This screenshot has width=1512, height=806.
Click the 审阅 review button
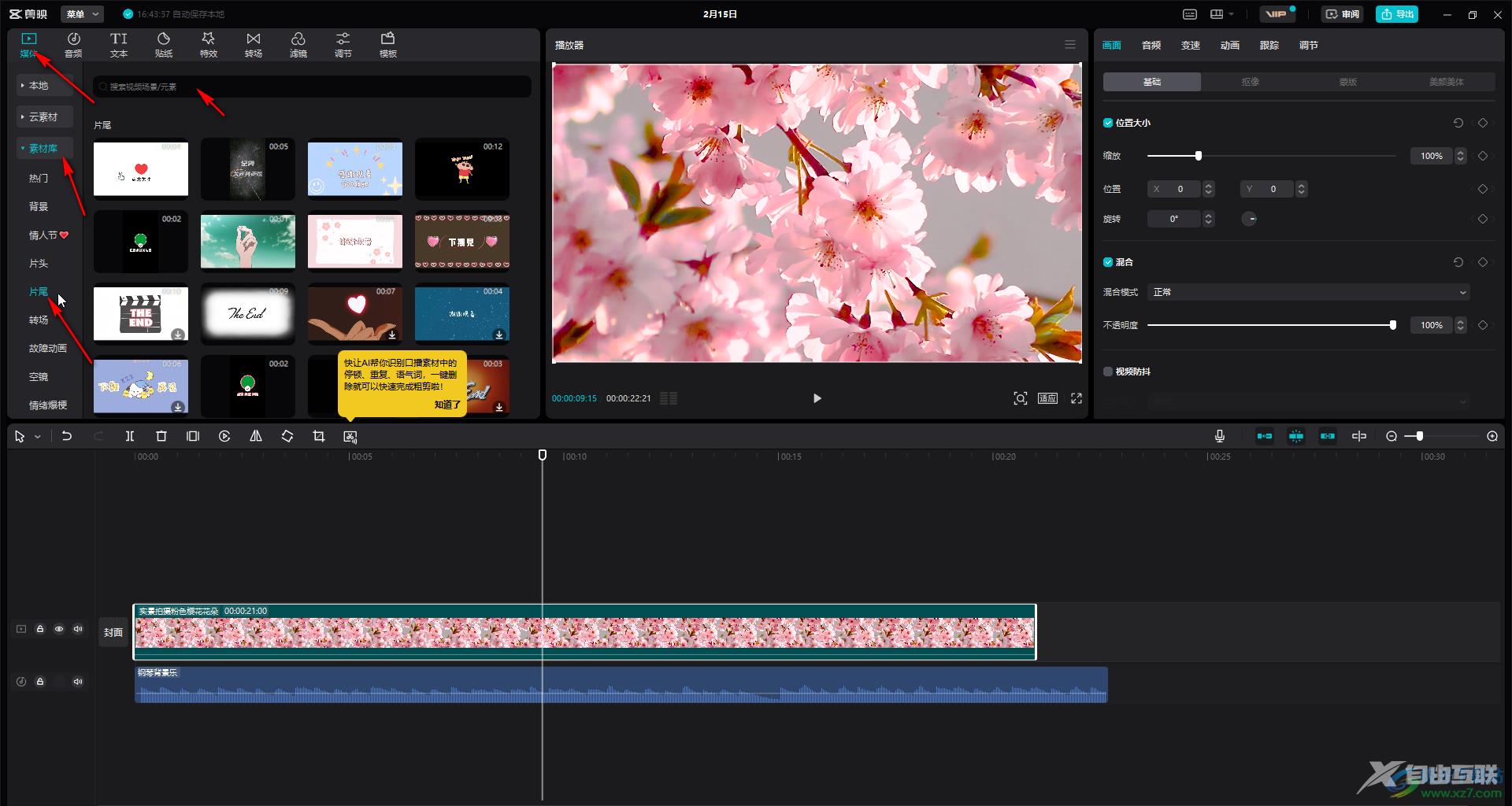point(1343,14)
